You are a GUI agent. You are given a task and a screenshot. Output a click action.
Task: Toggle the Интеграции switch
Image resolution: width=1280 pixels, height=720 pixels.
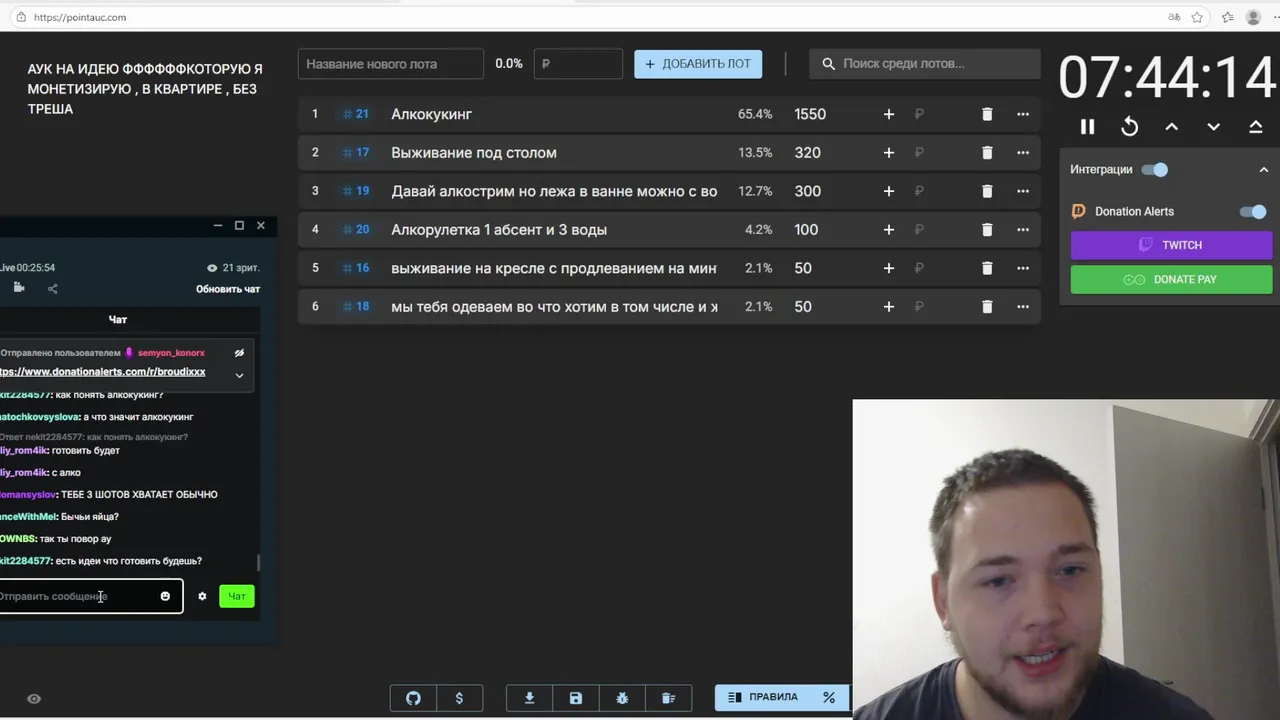[x=1154, y=170]
